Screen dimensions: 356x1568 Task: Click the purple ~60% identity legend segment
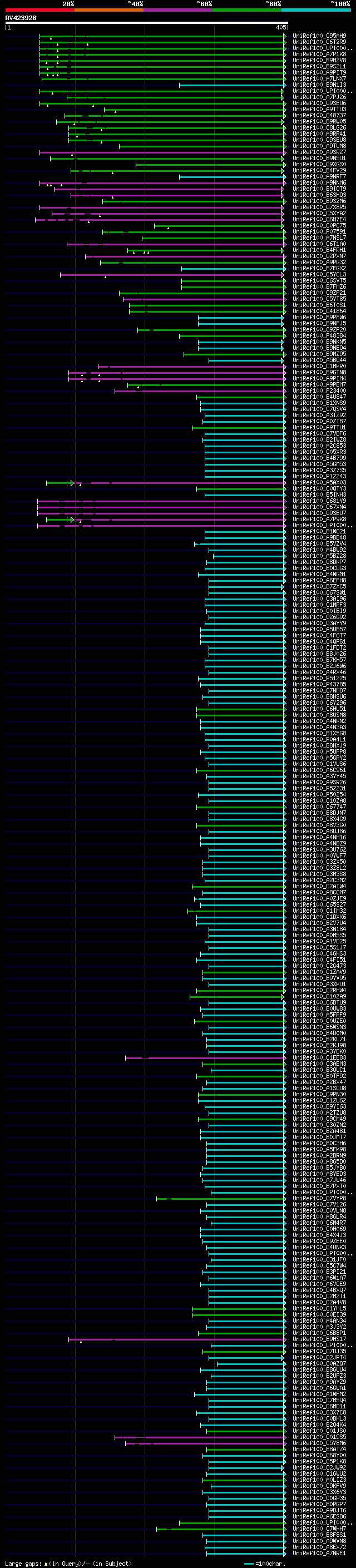click(179, 10)
